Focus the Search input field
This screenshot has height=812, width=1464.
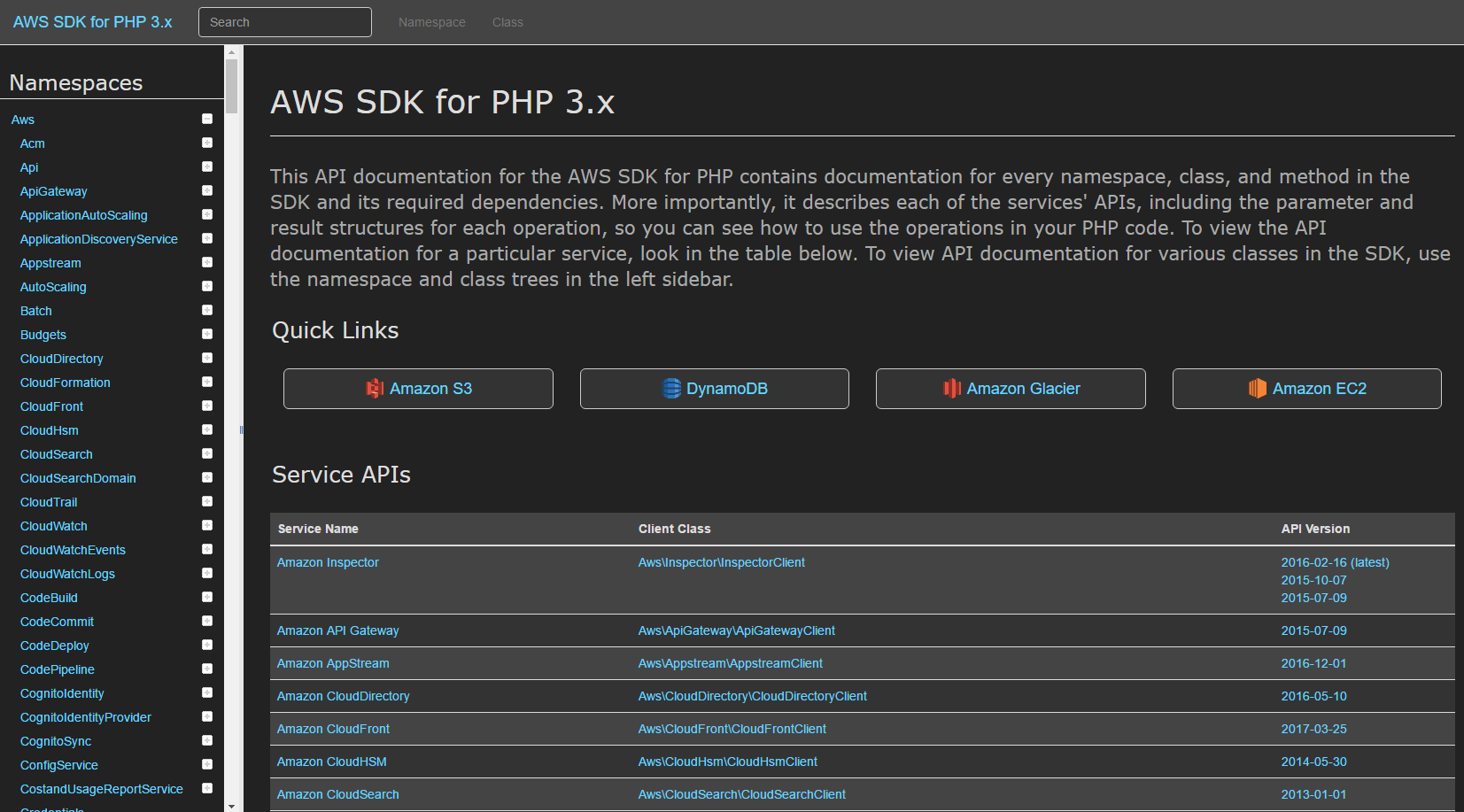pos(285,22)
